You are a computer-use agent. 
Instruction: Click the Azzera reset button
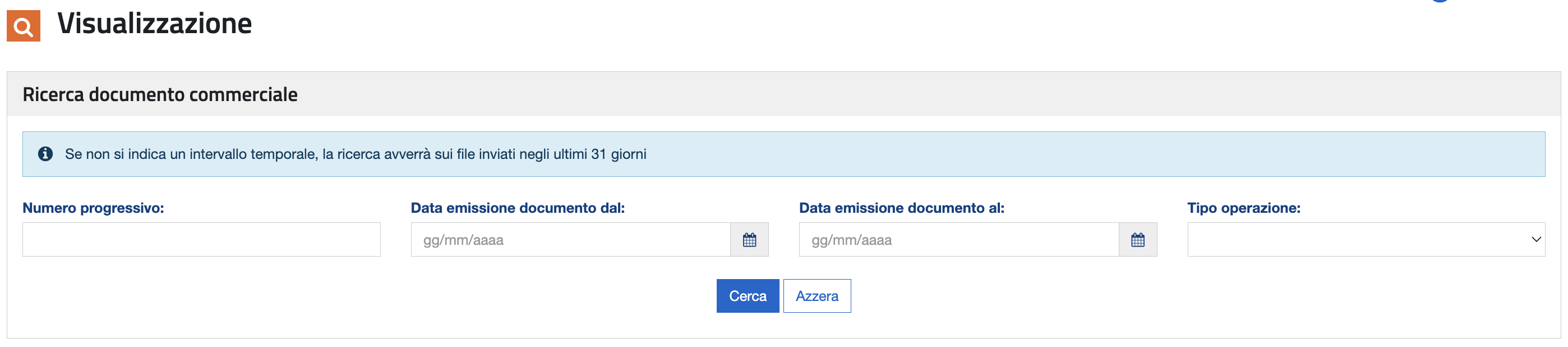point(817,296)
